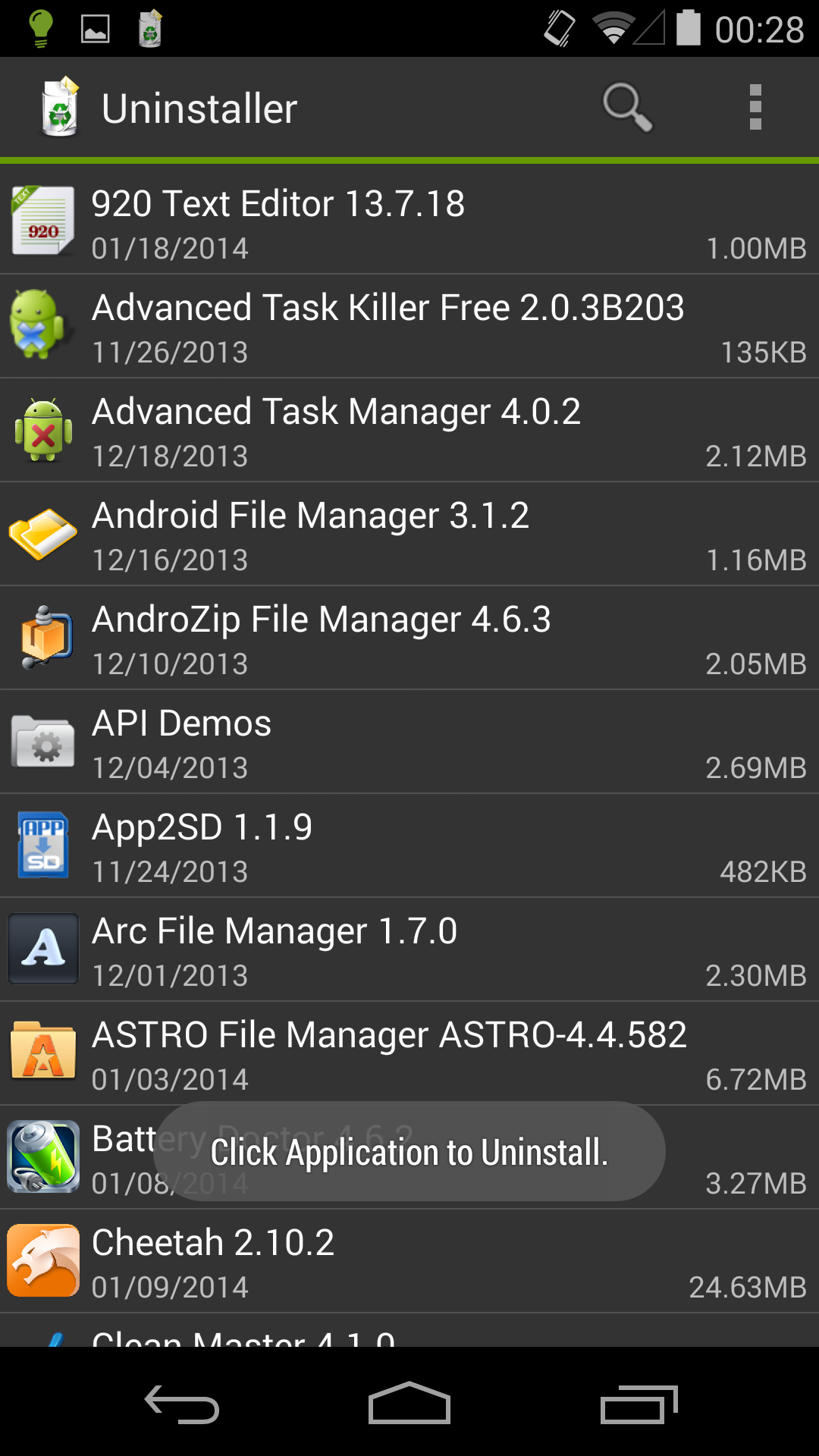Tap the Battery Doctor app icon
The width and height of the screenshot is (819, 1456).
click(43, 1156)
